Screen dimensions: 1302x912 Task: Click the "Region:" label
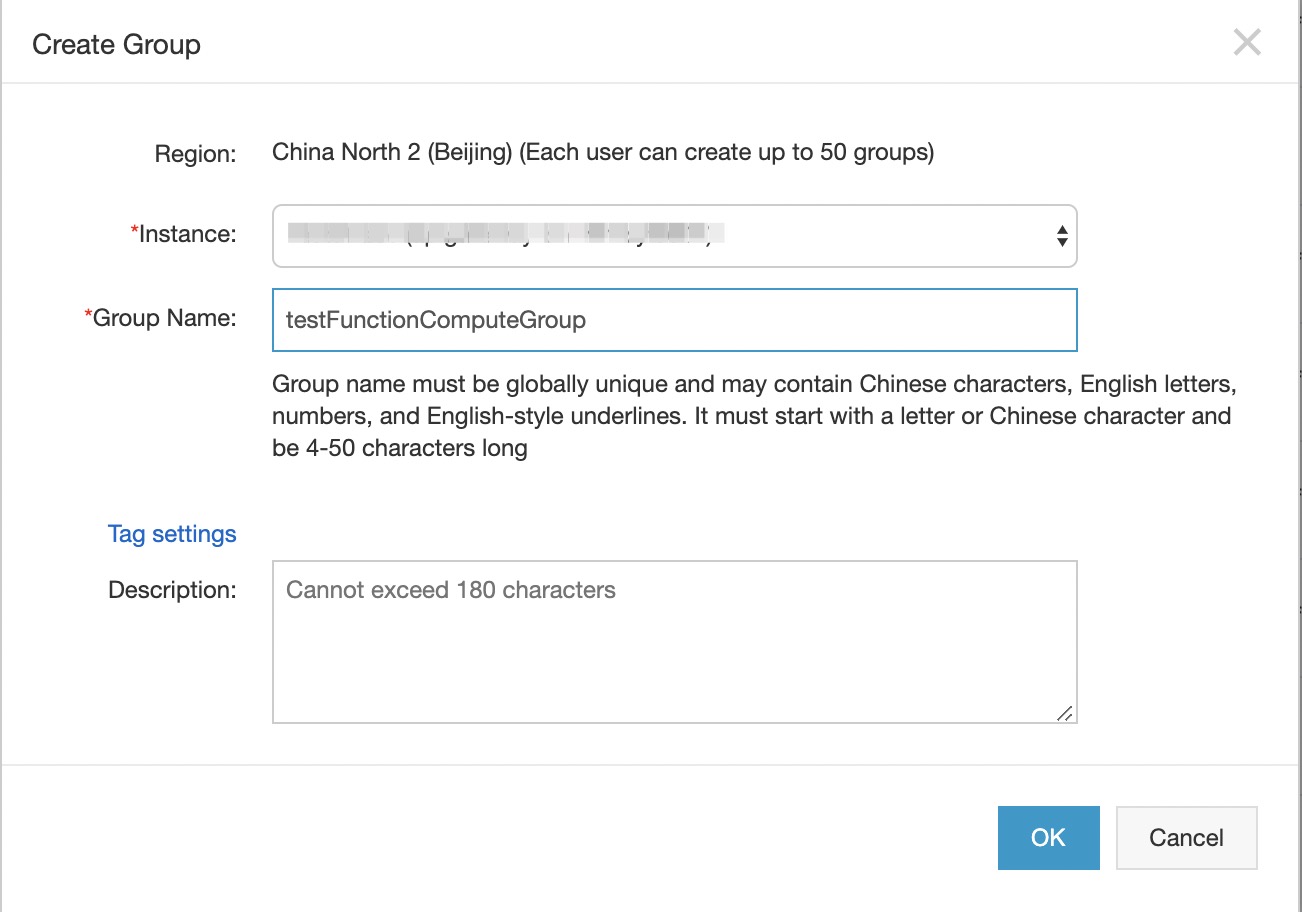click(195, 154)
